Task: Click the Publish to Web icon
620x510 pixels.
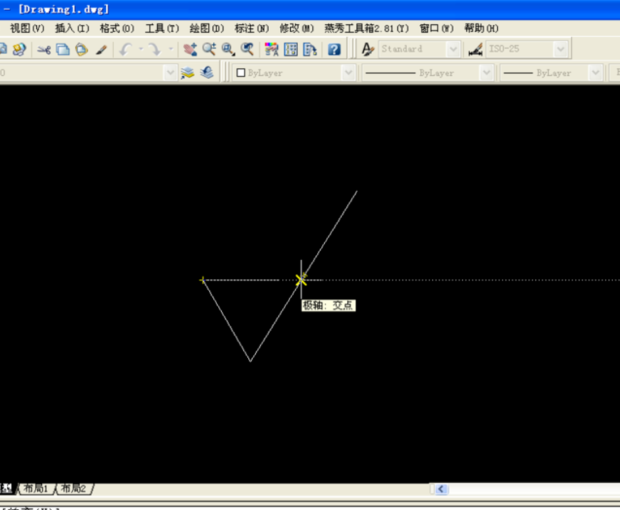Action: pyautogui.click(x=19, y=49)
